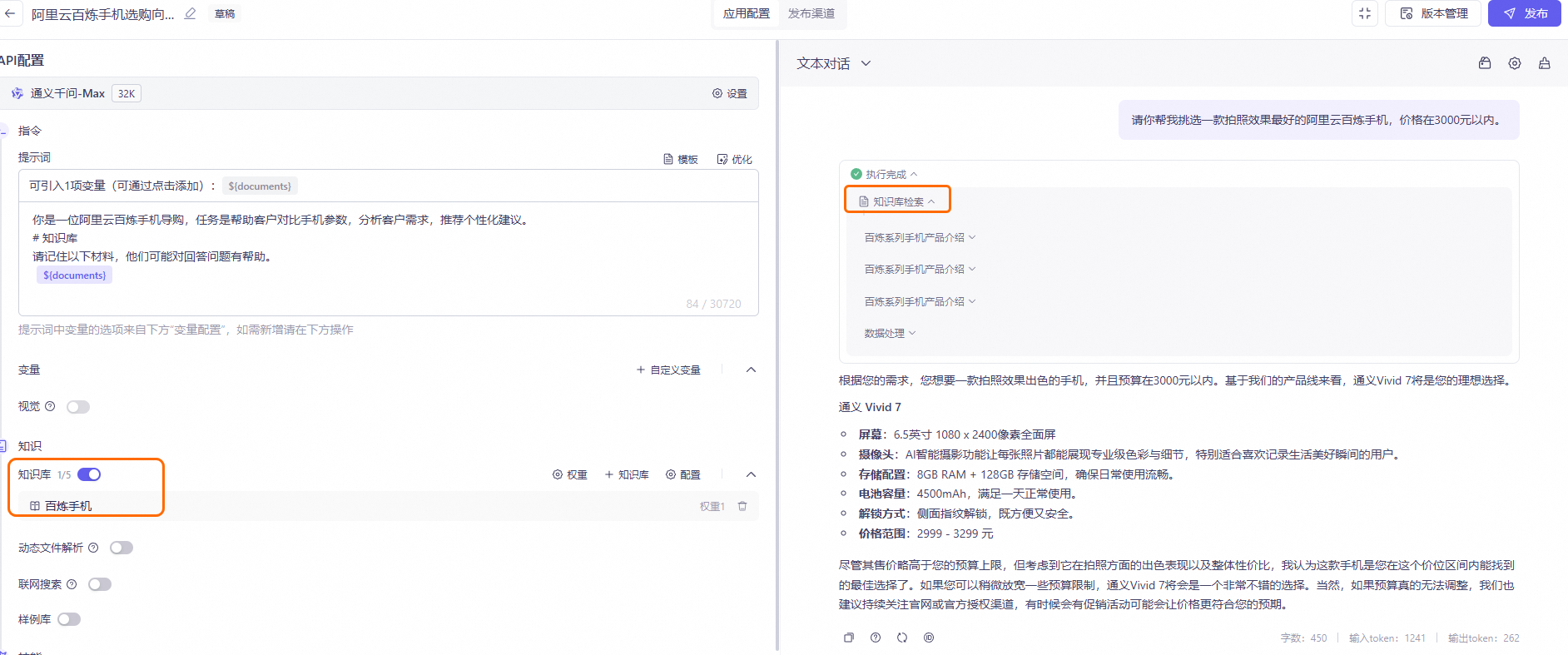This screenshot has width=1568, height=655.
Task: Collapse the 执行完成 status section
Action: [884, 174]
